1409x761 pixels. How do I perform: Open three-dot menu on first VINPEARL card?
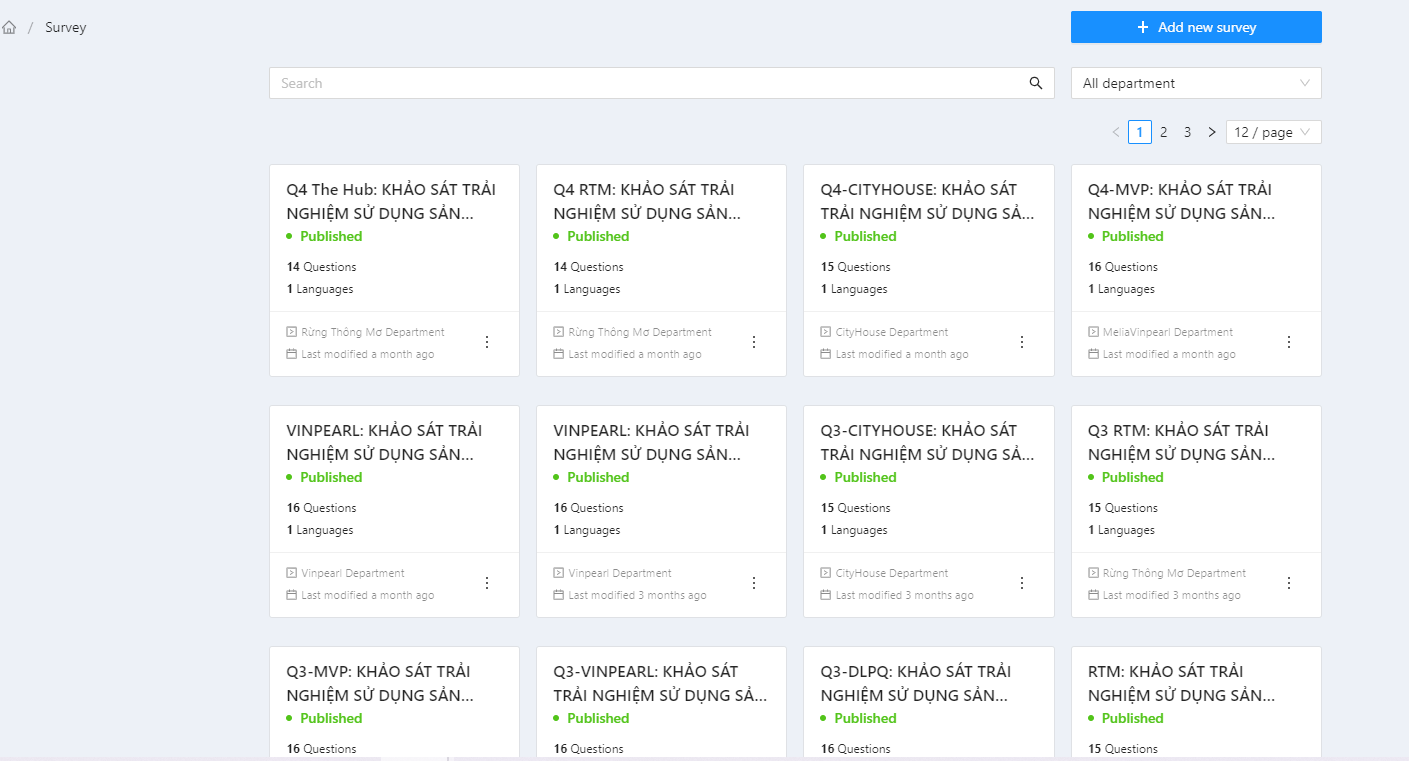[487, 583]
